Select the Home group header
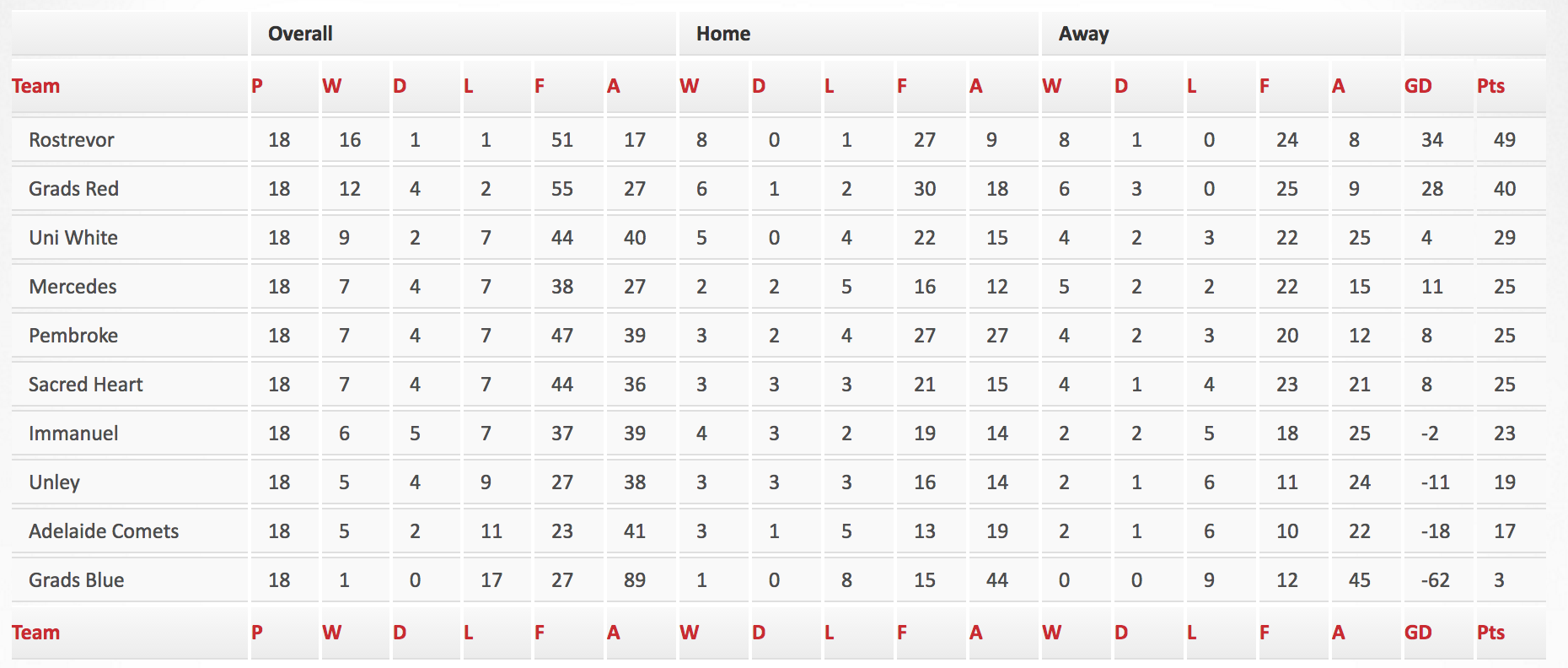1568x668 pixels. tap(723, 34)
